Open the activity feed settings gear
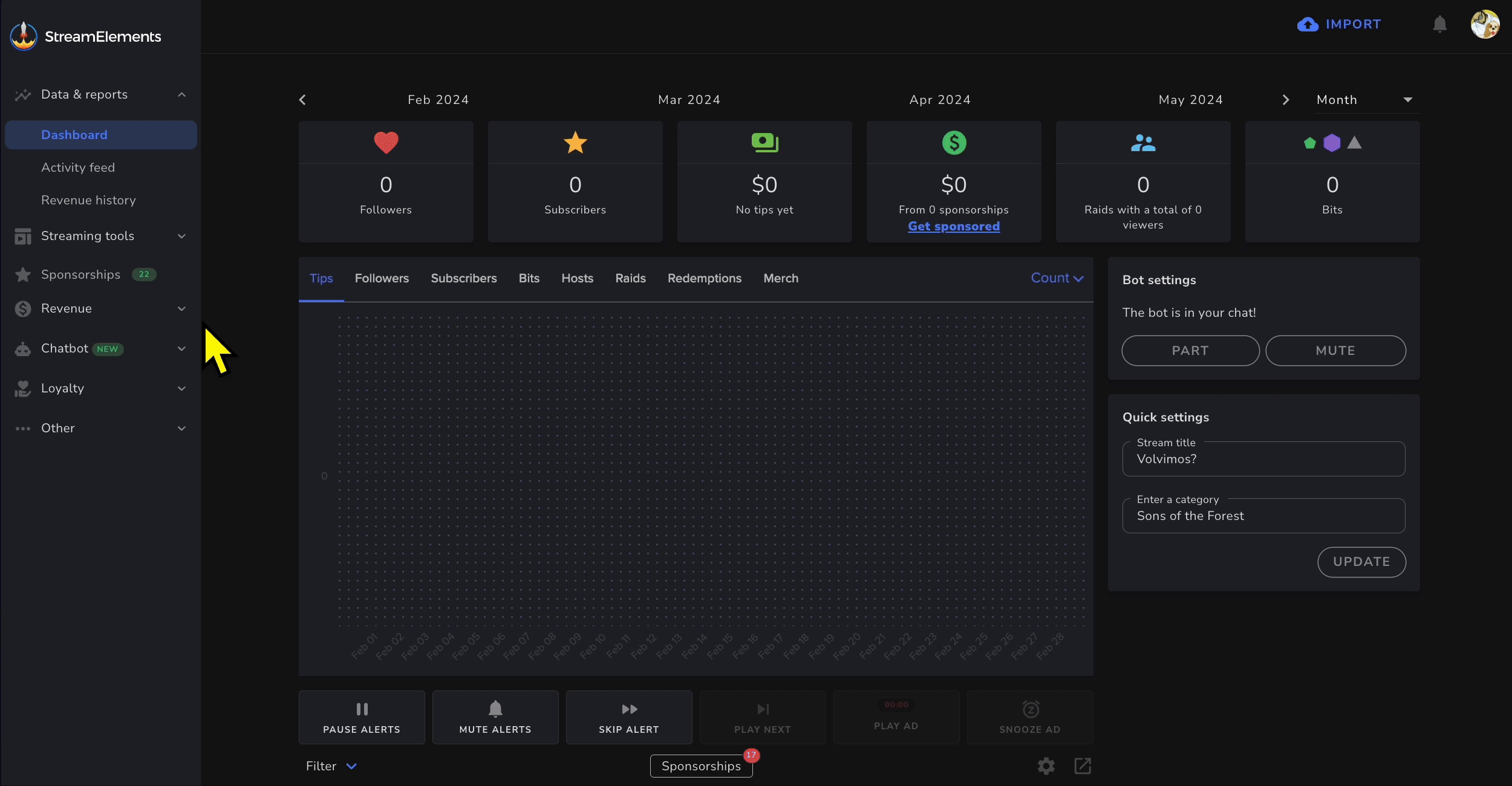 click(1046, 766)
